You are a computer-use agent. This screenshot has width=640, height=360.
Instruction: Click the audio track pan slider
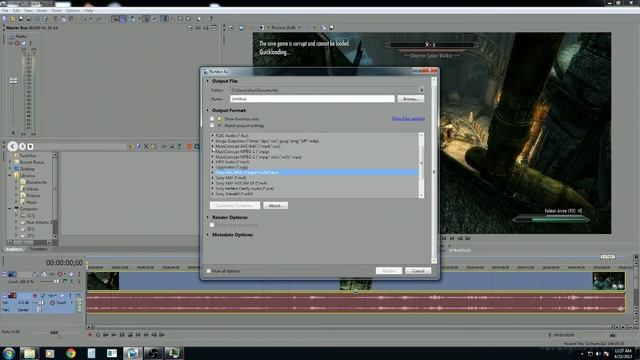39,310
